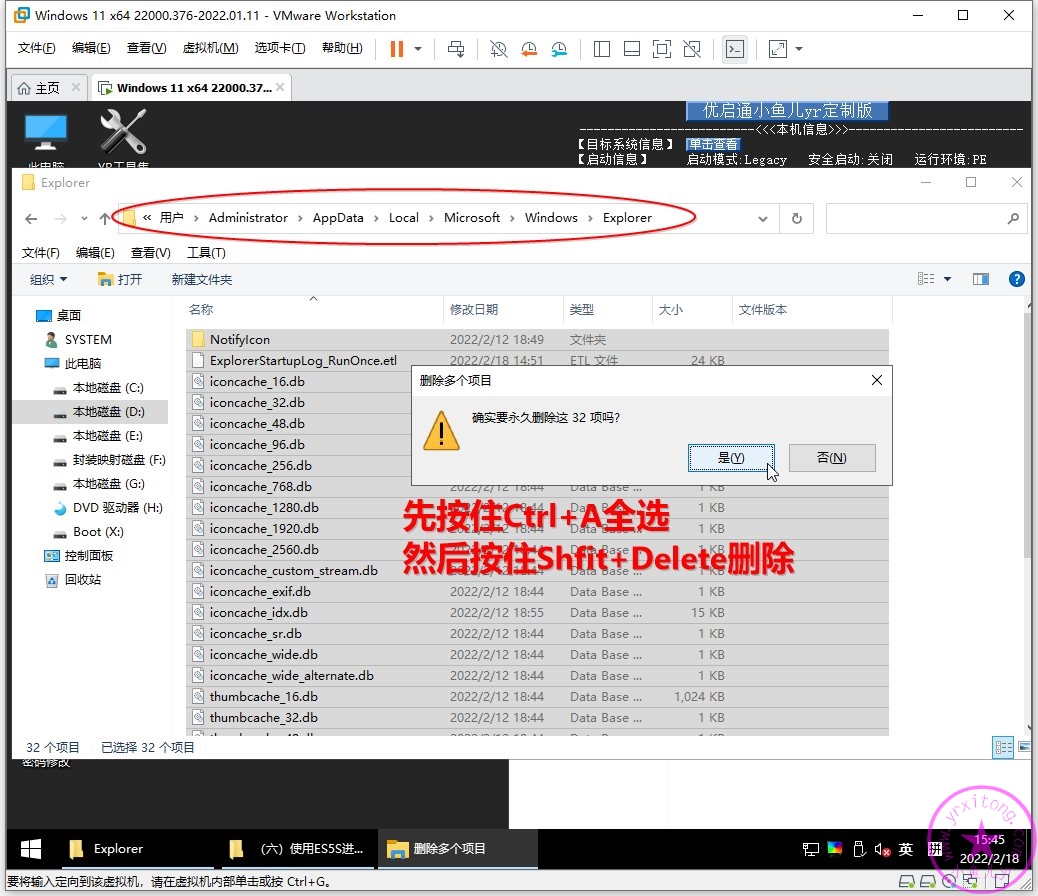Enter VMware full screen mode
Screen dimensions: 1038x896
click(x=661, y=49)
